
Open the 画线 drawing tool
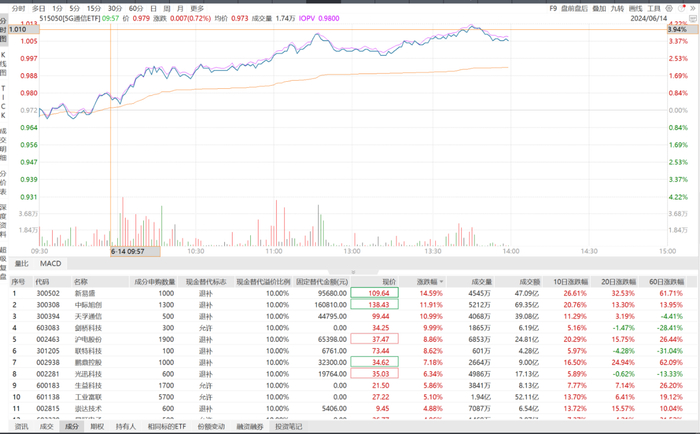pos(635,8)
